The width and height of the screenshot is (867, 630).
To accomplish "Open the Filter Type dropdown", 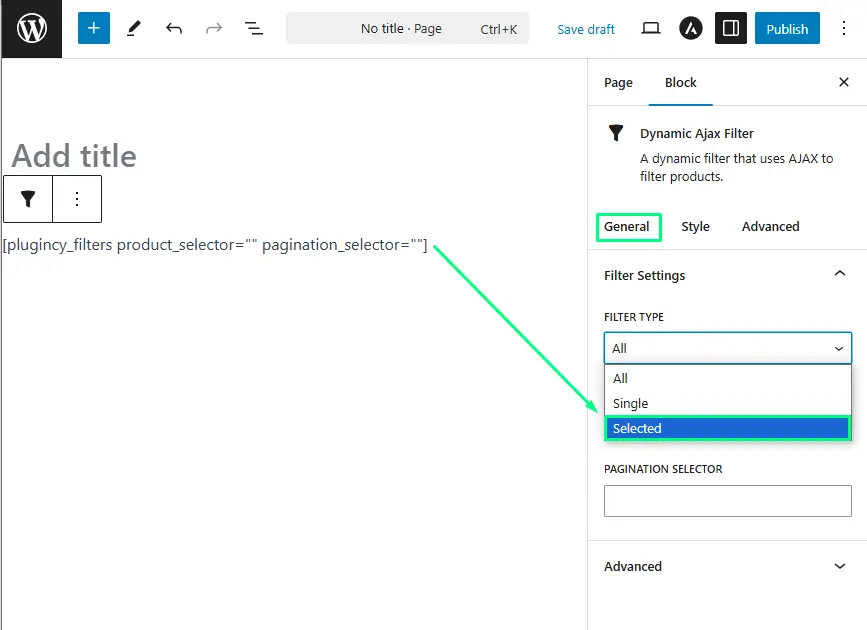I will pos(728,348).
